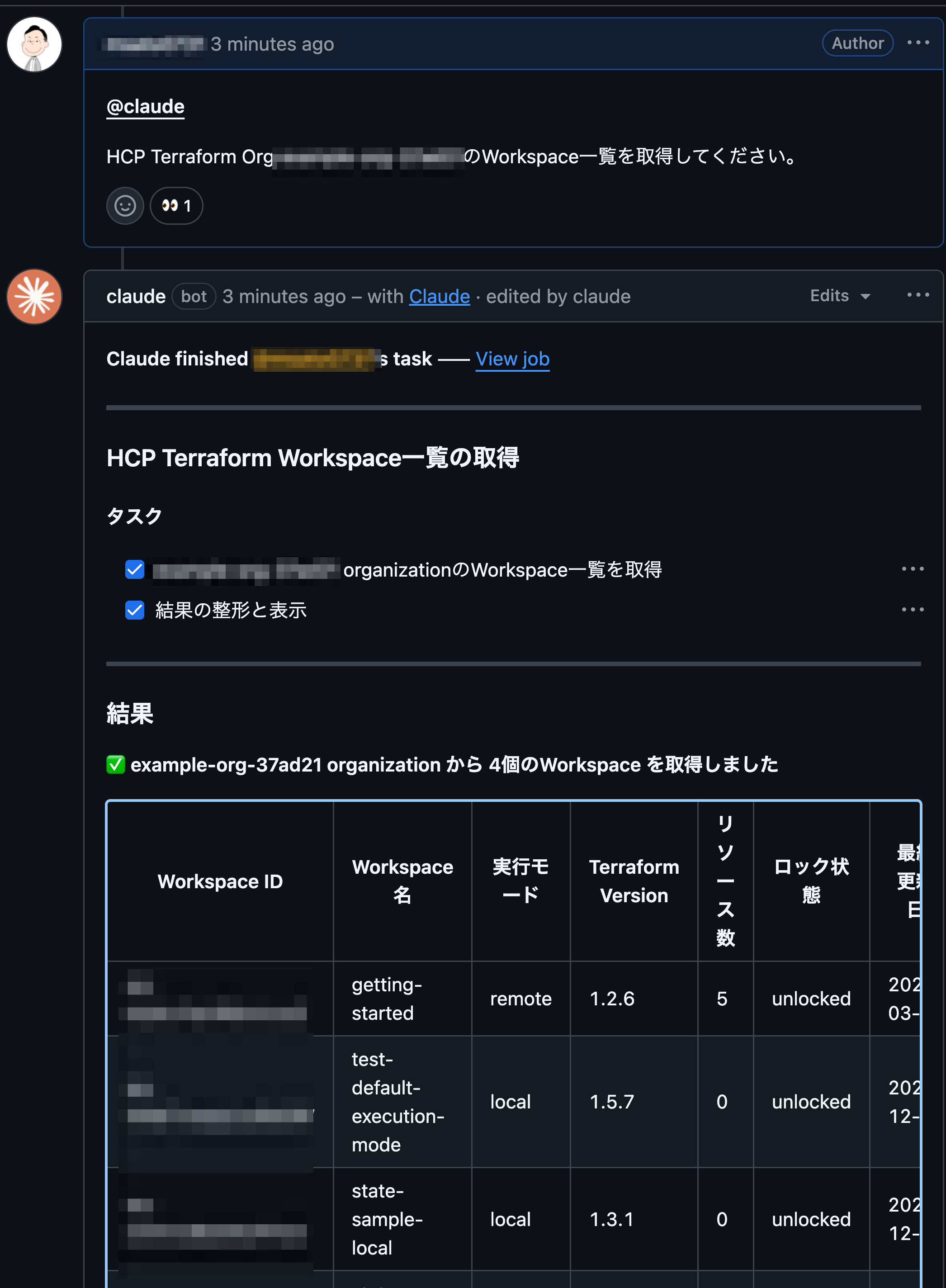Click the claude bot avatar
Image resolution: width=946 pixels, height=1288 pixels.
pyautogui.click(x=34, y=297)
